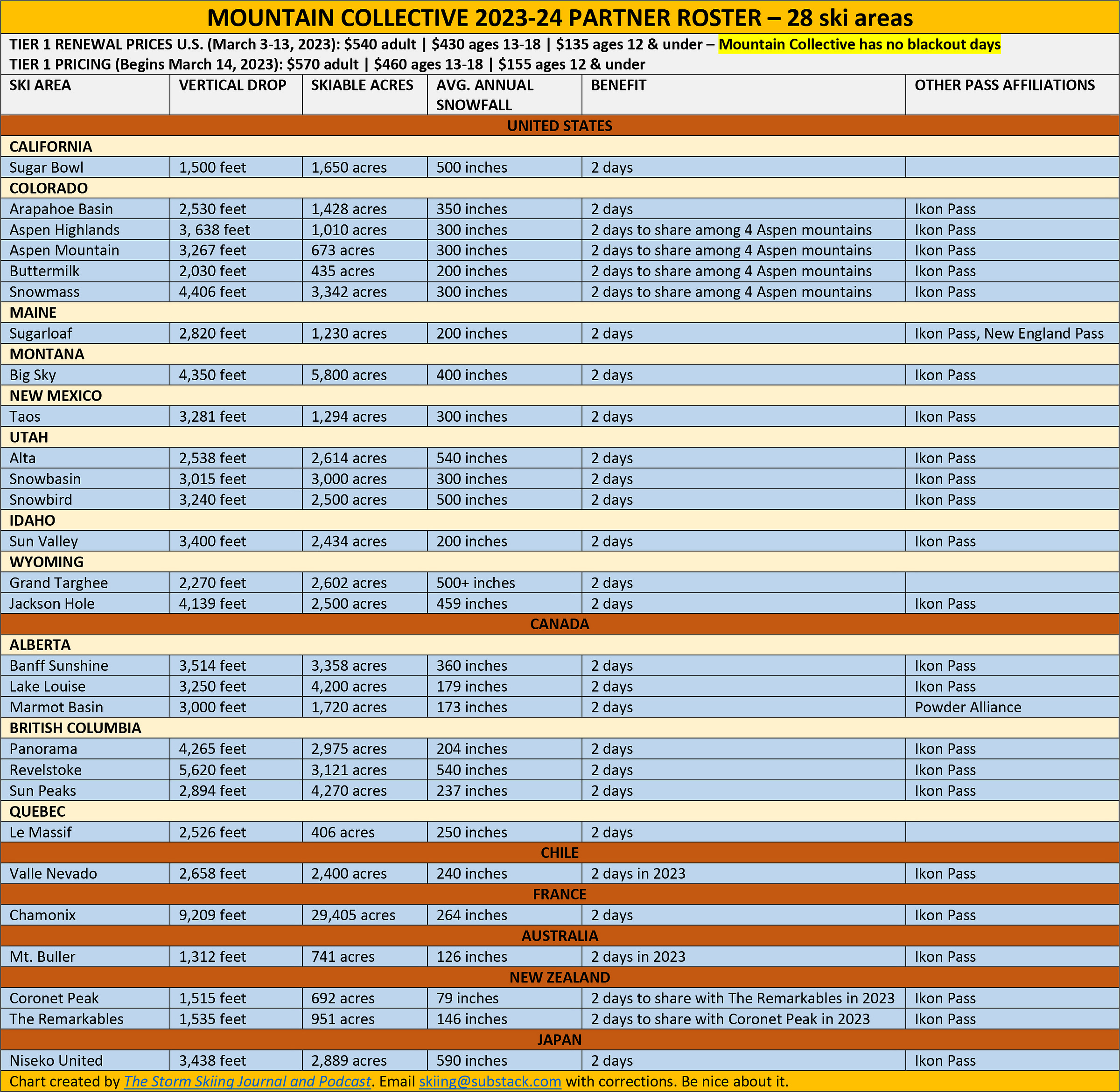Click the 'AVG. ANNUAL SNOWFALL' column header

pyautogui.click(x=505, y=95)
